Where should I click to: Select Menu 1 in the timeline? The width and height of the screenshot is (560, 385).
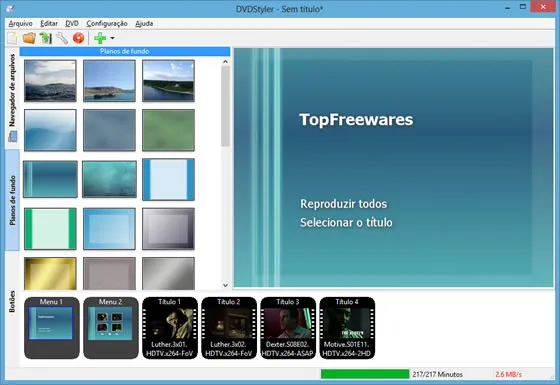click(52, 328)
